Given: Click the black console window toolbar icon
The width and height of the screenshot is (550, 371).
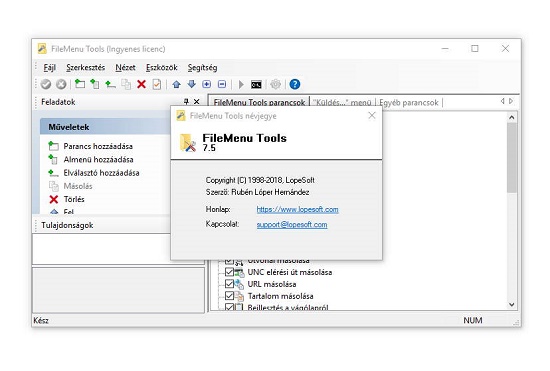Looking at the screenshot, I should tap(256, 85).
